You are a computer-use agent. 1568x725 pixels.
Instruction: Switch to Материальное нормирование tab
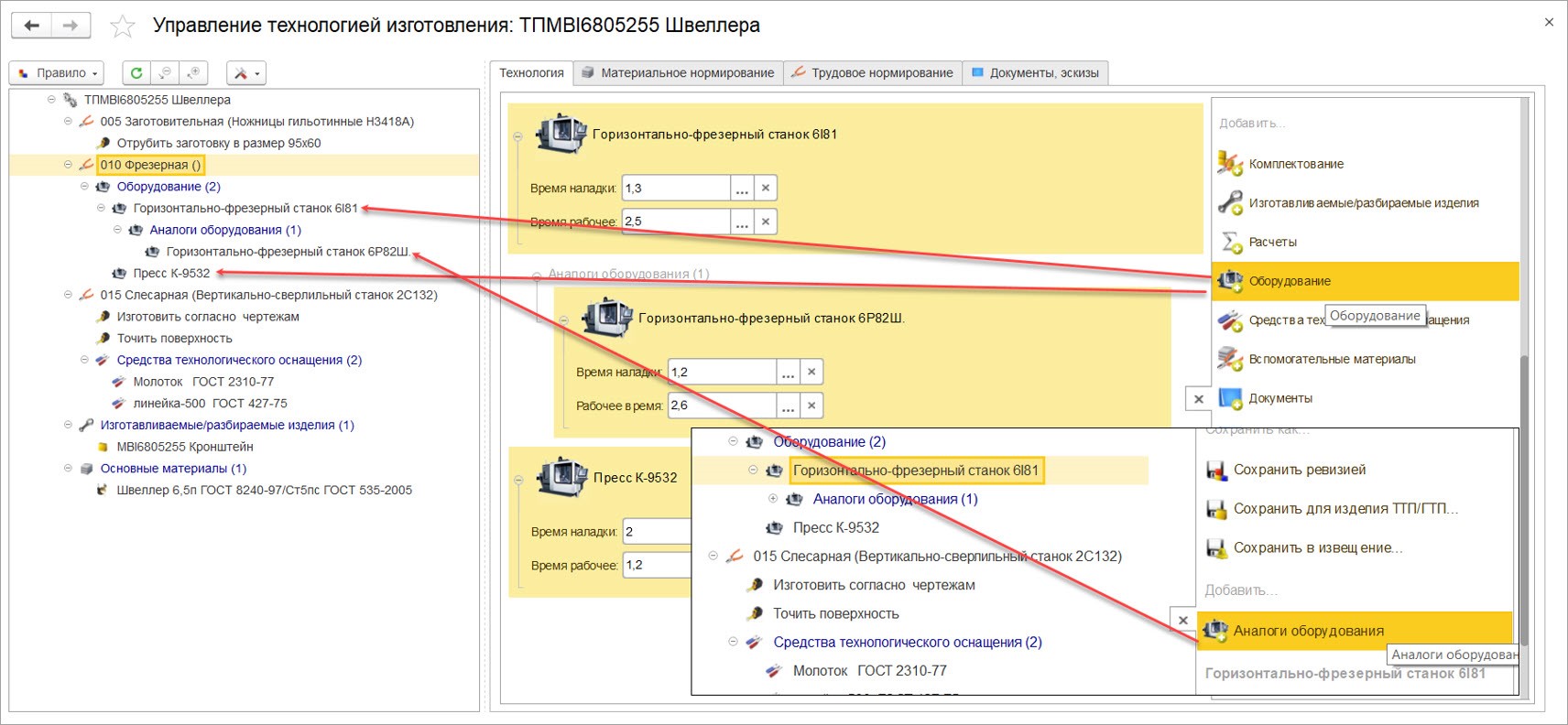pyautogui.click(x=679, y=73)
